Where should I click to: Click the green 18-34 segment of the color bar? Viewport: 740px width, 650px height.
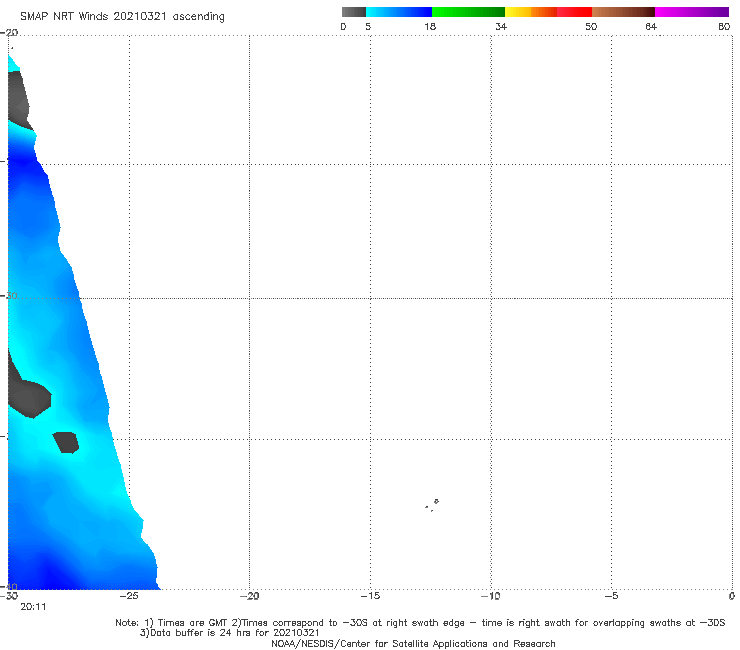coord(468,12)
